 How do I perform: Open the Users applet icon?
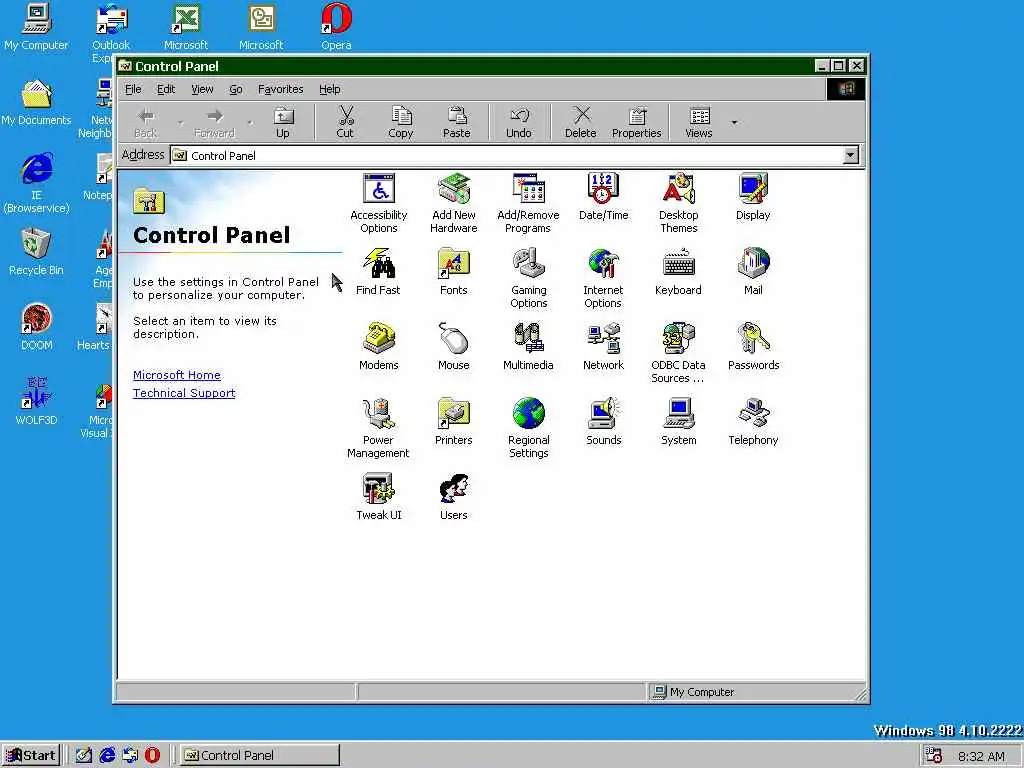click(x=454, y=497)
